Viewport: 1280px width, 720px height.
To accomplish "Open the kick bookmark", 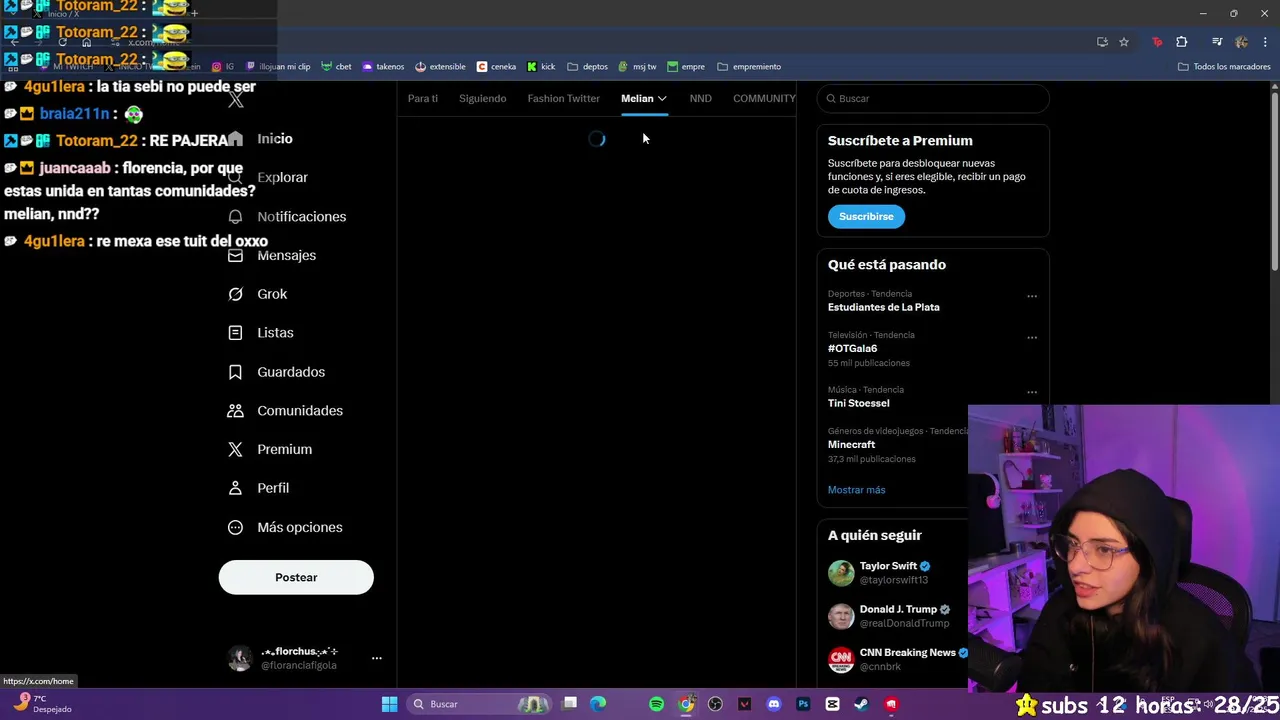I will (x=541, y=67).
